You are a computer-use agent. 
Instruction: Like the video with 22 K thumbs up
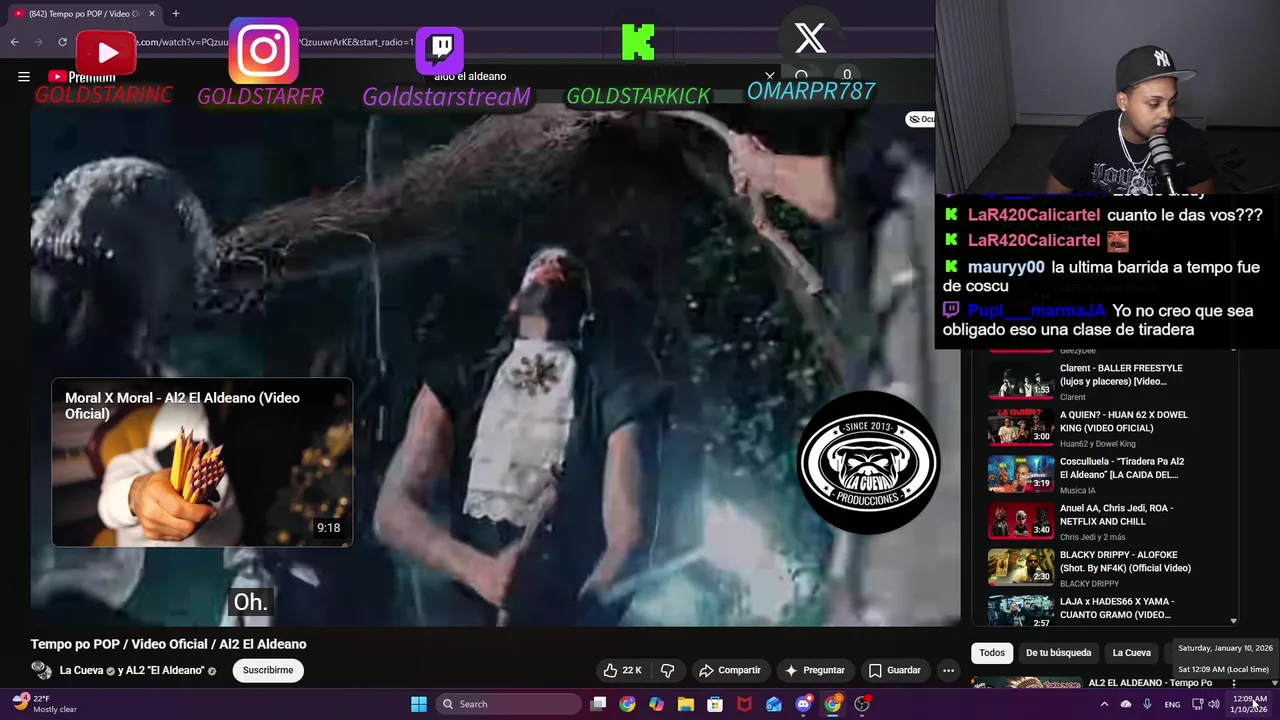click(x=622, y=670)
